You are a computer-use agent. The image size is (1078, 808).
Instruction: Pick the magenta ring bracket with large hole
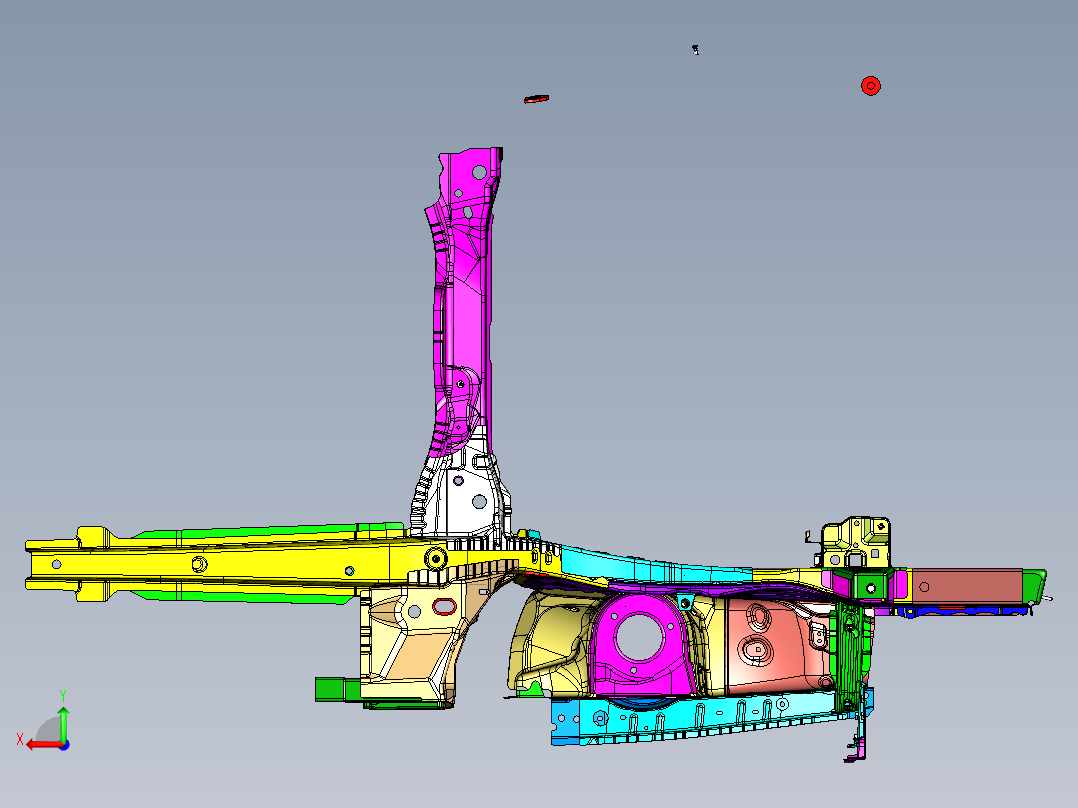click(x=639, y=645)
